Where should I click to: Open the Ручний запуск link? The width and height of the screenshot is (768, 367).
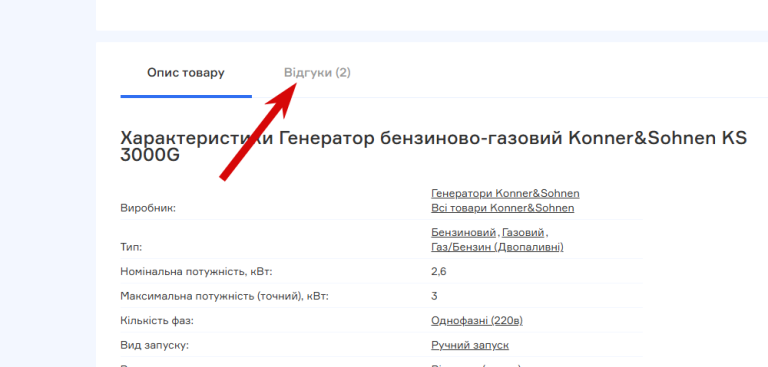470,345
